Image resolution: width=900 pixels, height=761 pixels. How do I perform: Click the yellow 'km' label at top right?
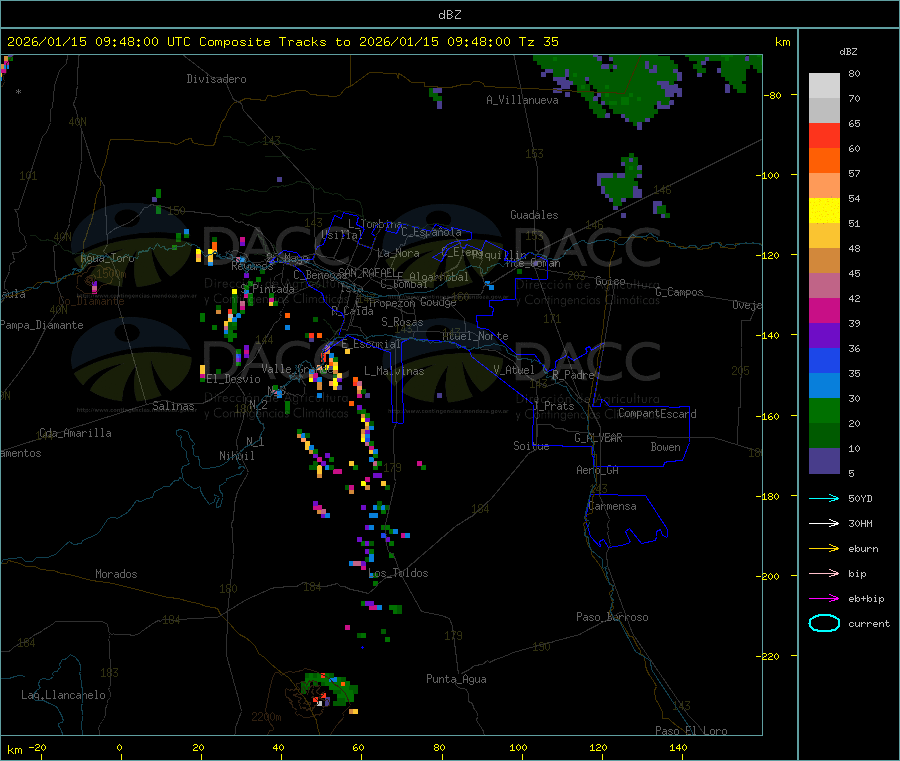[x=782, y=42]
